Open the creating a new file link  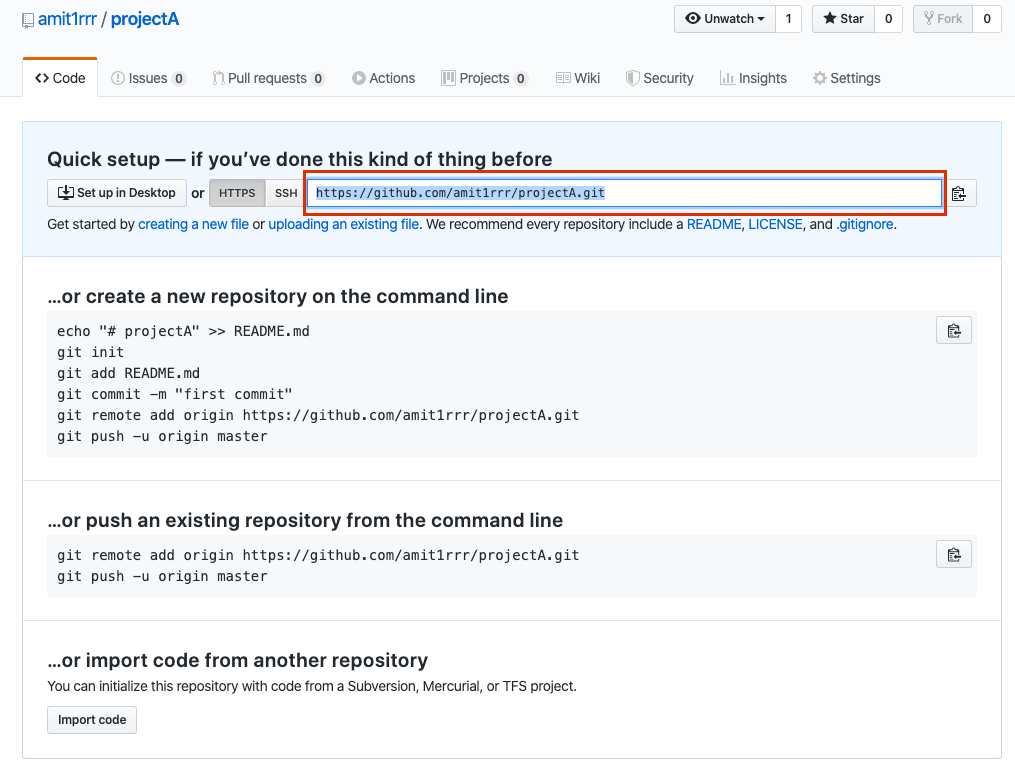pos(193,224)
